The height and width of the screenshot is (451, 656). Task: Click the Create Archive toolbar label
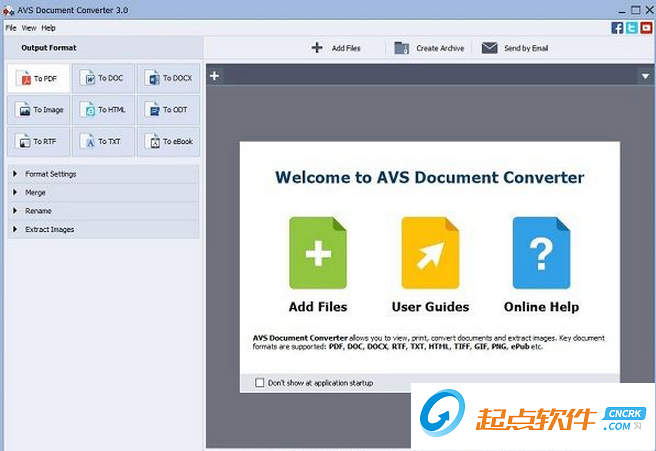pyautogui.click(x=440, y=48)
